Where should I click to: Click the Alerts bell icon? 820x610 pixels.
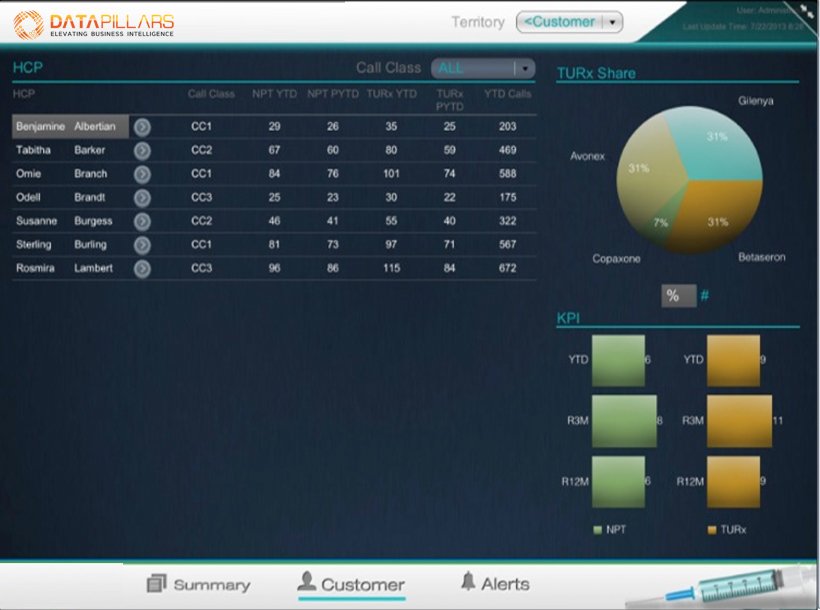pyautogui.click(x=468, y=581)
